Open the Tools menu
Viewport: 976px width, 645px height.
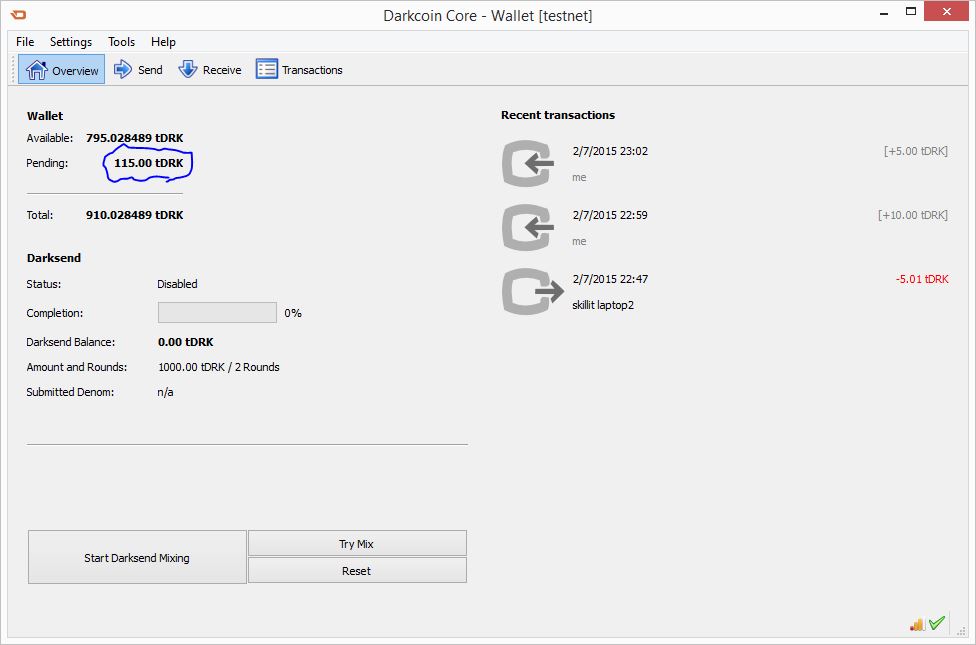point(121,42)
